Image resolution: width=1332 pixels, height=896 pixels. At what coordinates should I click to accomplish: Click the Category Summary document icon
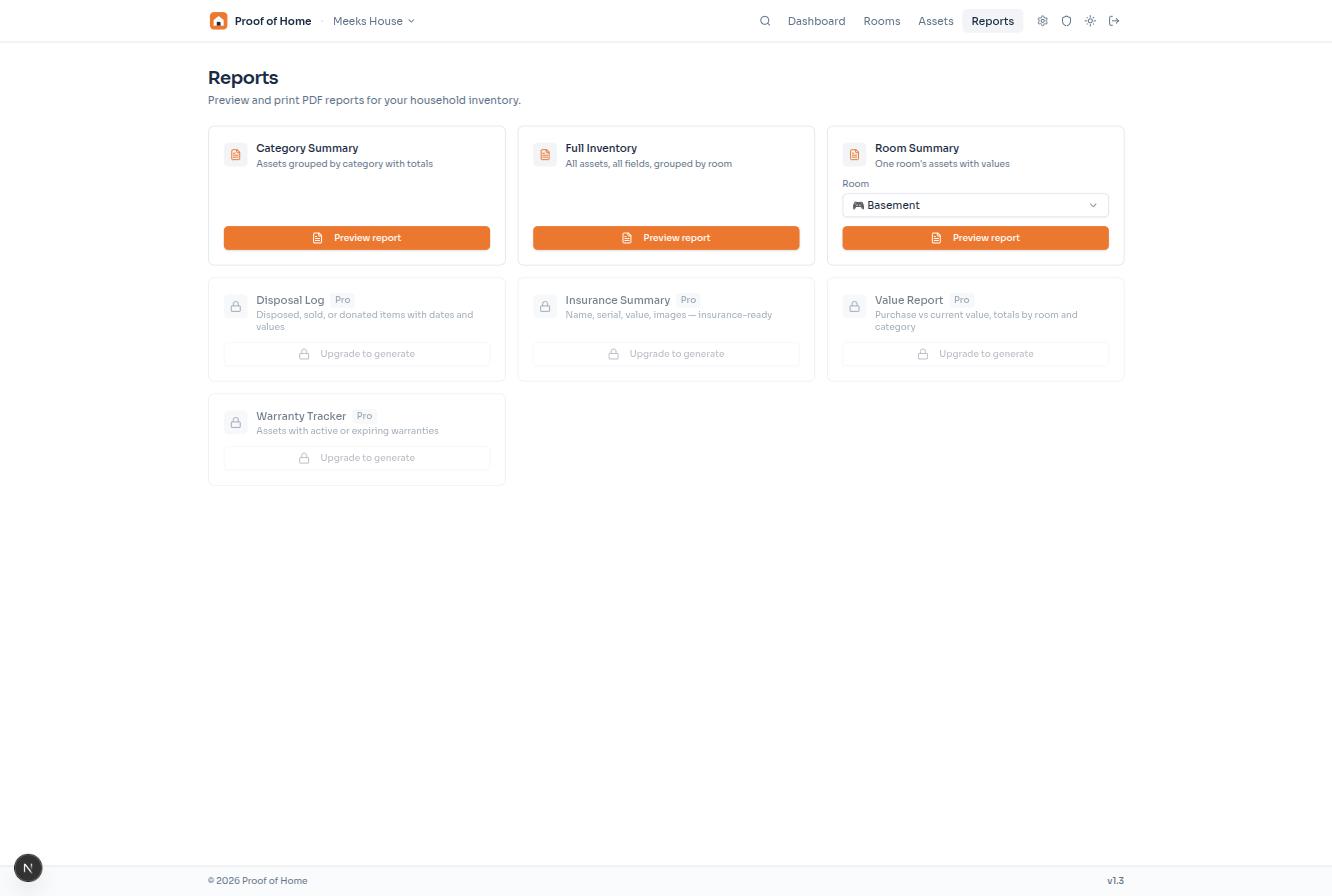tap(236, 155)
